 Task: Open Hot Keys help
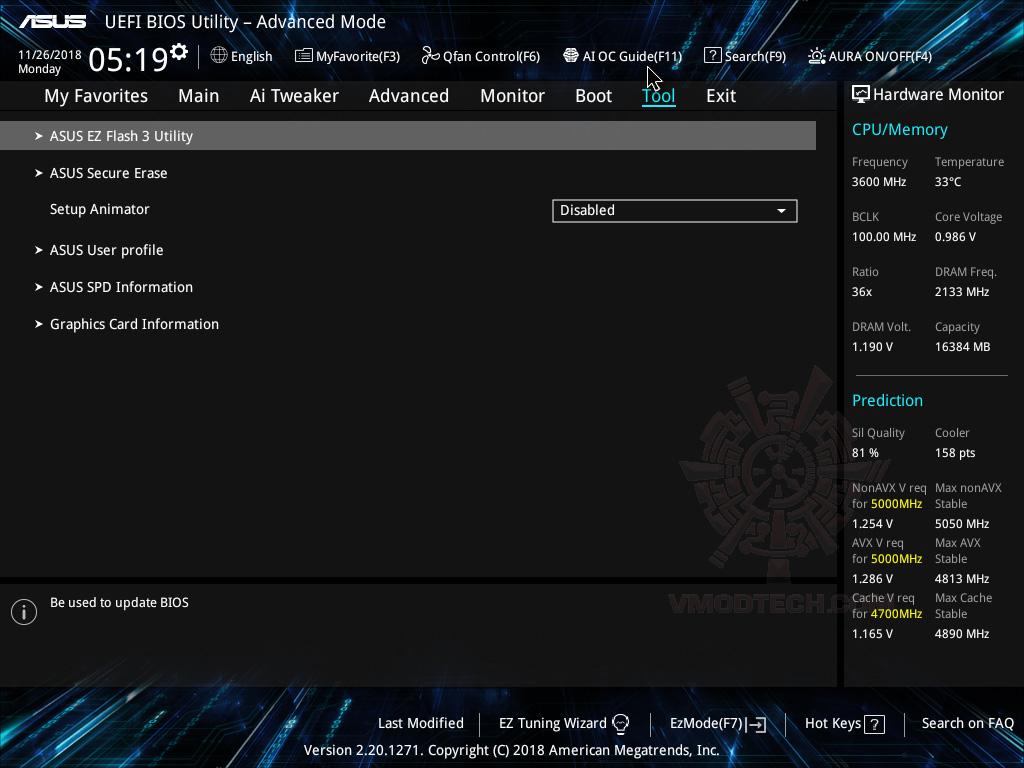click(x=833, y=724)
